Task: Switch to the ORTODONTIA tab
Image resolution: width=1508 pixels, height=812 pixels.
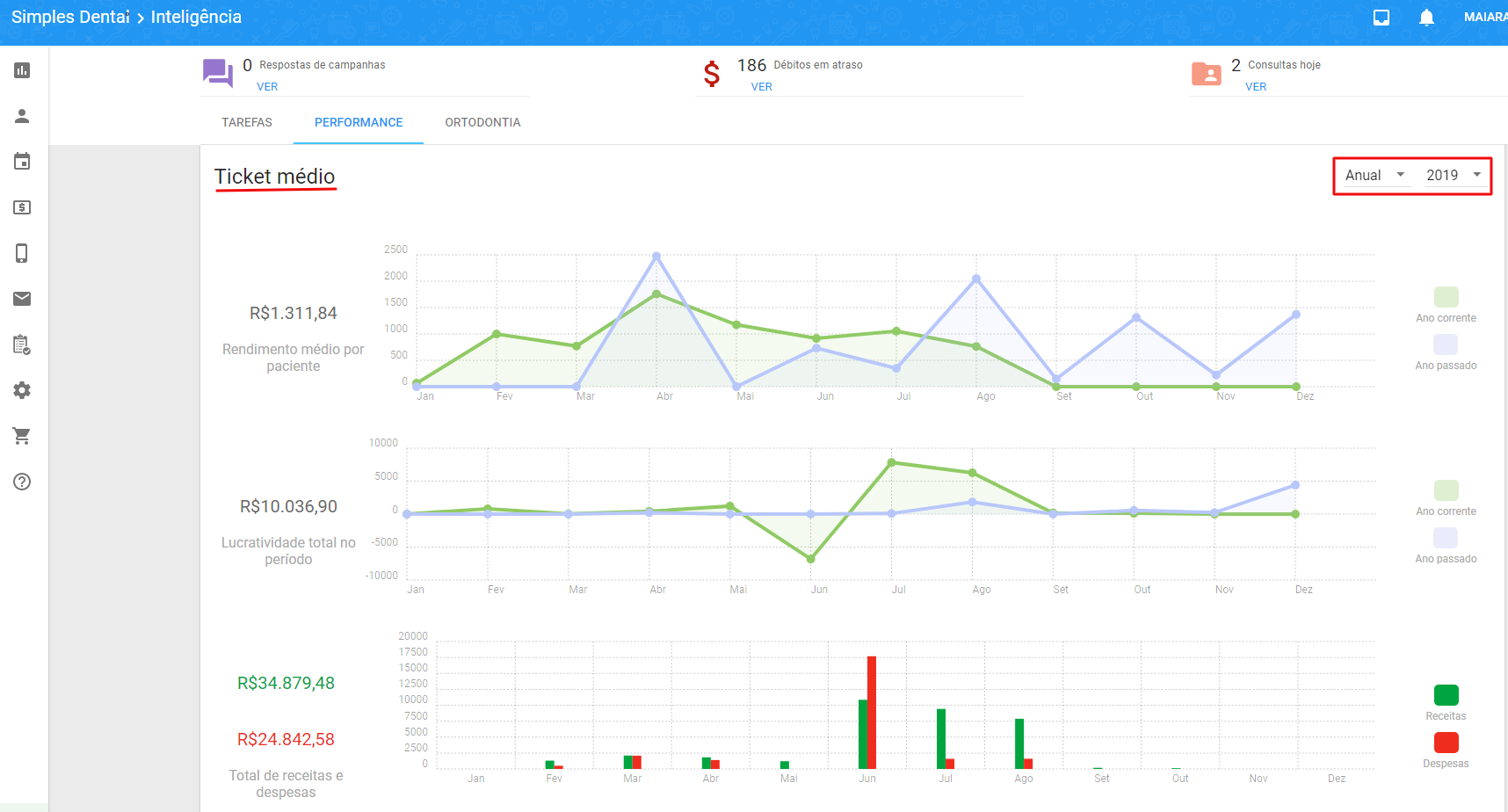Action: click(482, 122)
